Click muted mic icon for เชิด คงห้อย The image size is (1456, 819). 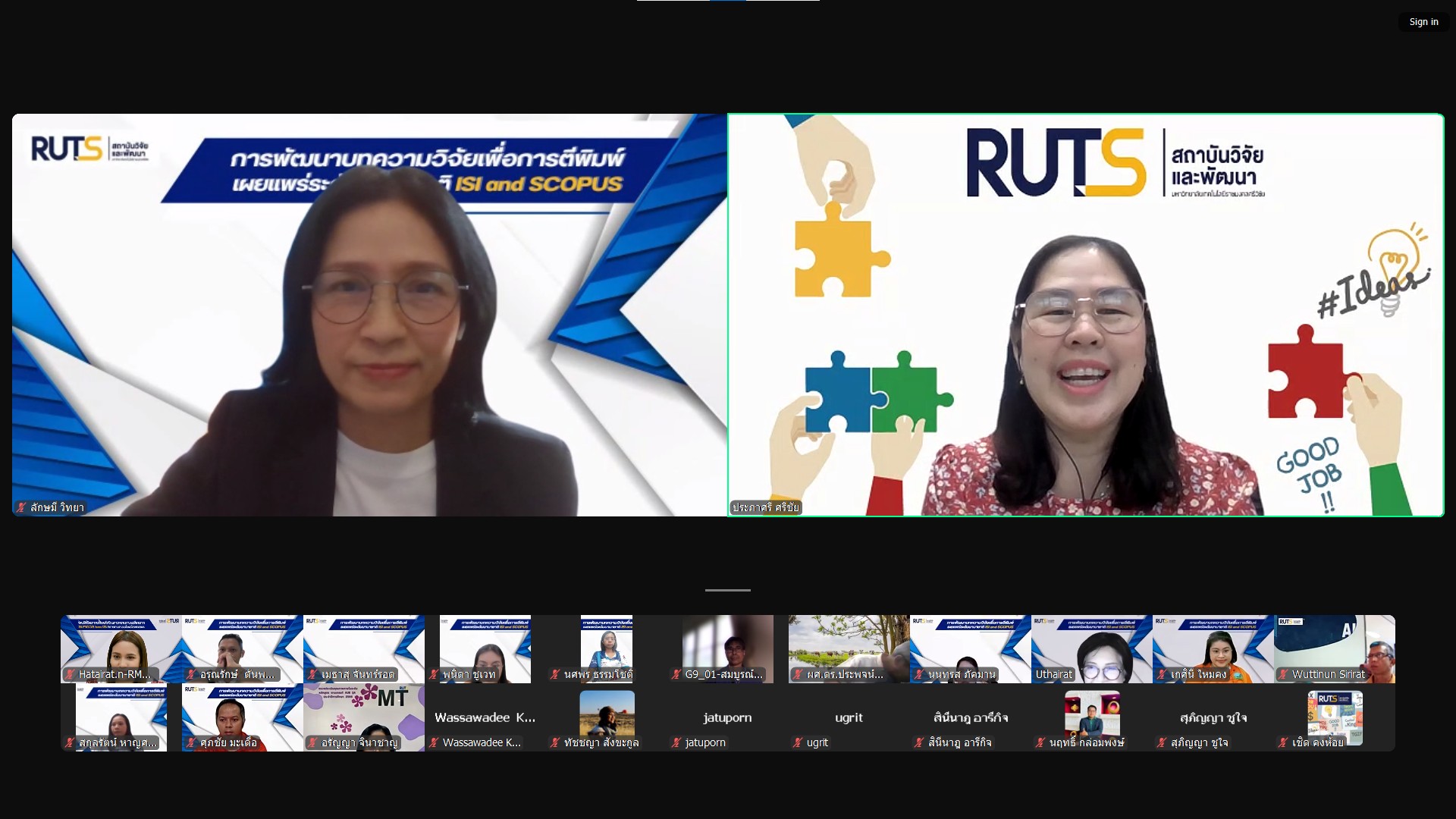coord(1283,742)
